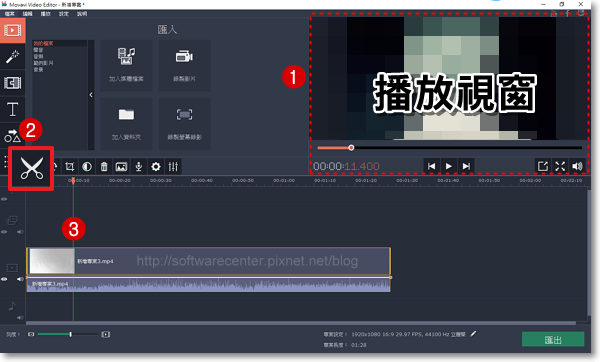The height and width of the screenshot is (362, 600).
Task: Detach the player window icon
Action: coord(543,166)
